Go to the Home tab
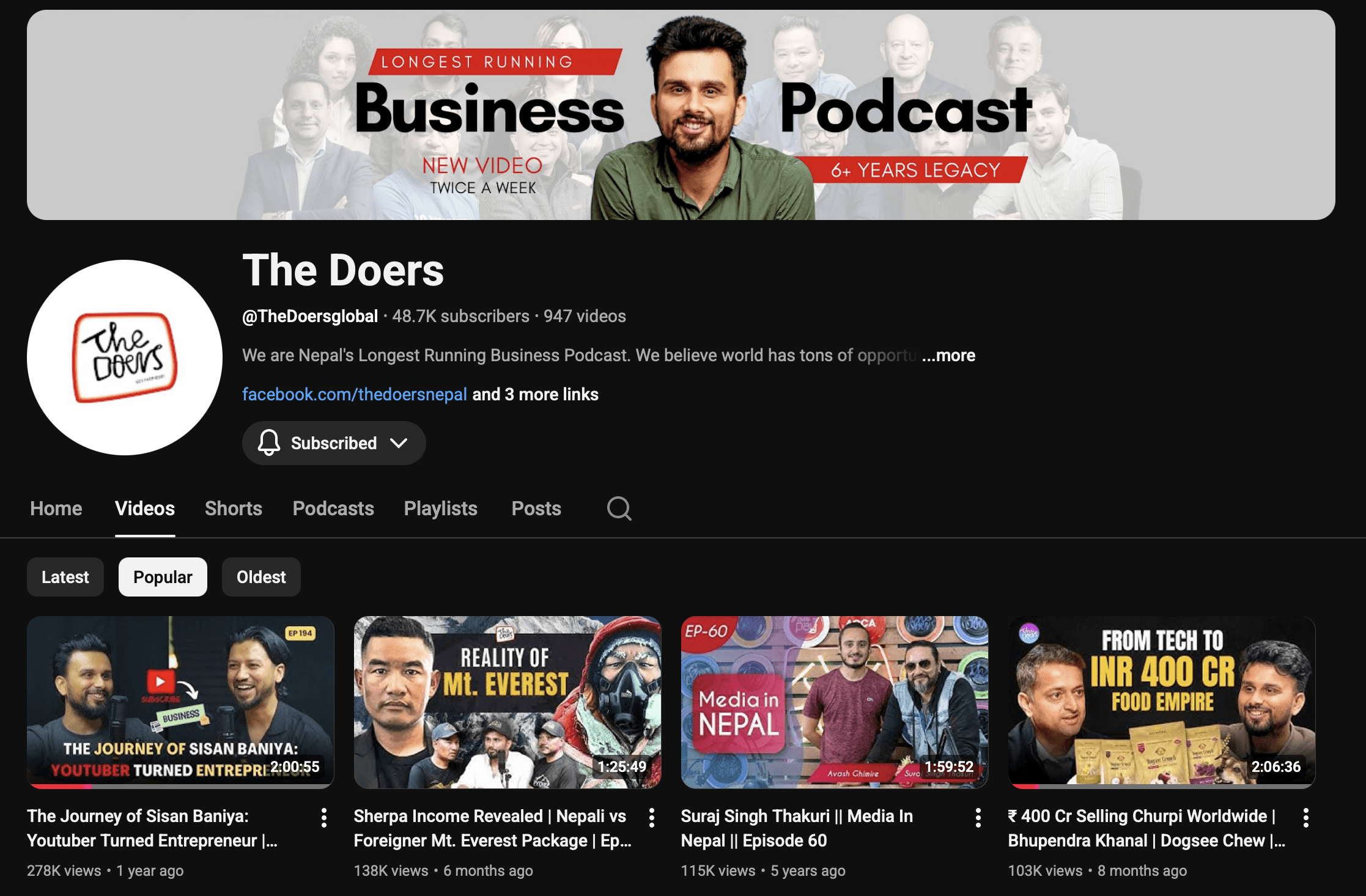This screenshot has height=896, width=1366. [x=56, y=509]
